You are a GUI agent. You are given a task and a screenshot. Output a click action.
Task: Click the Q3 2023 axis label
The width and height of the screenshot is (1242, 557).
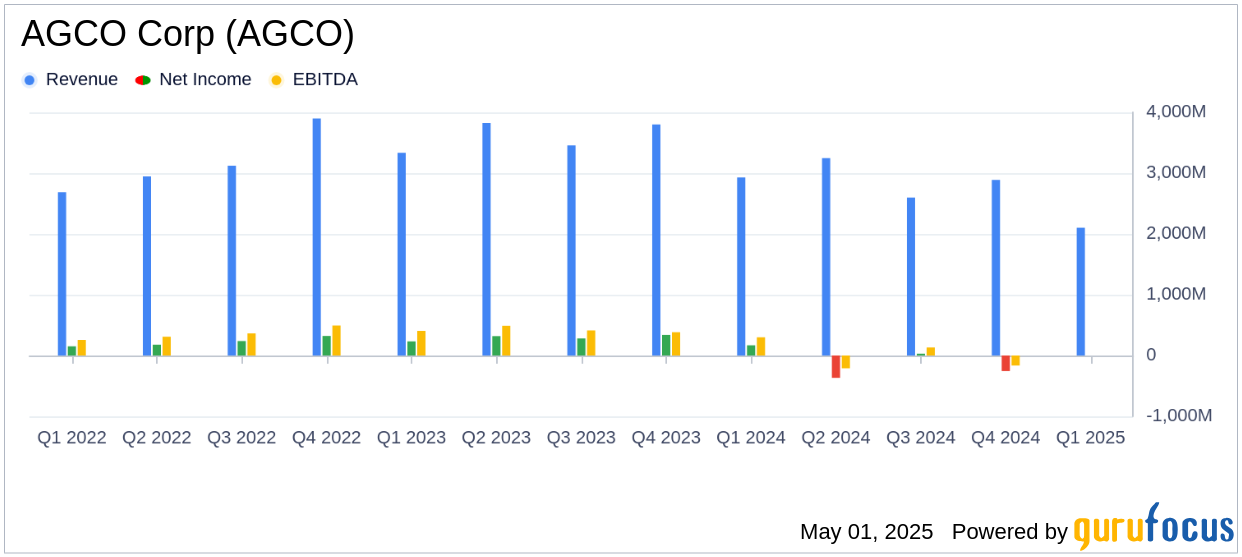point(582,438)
